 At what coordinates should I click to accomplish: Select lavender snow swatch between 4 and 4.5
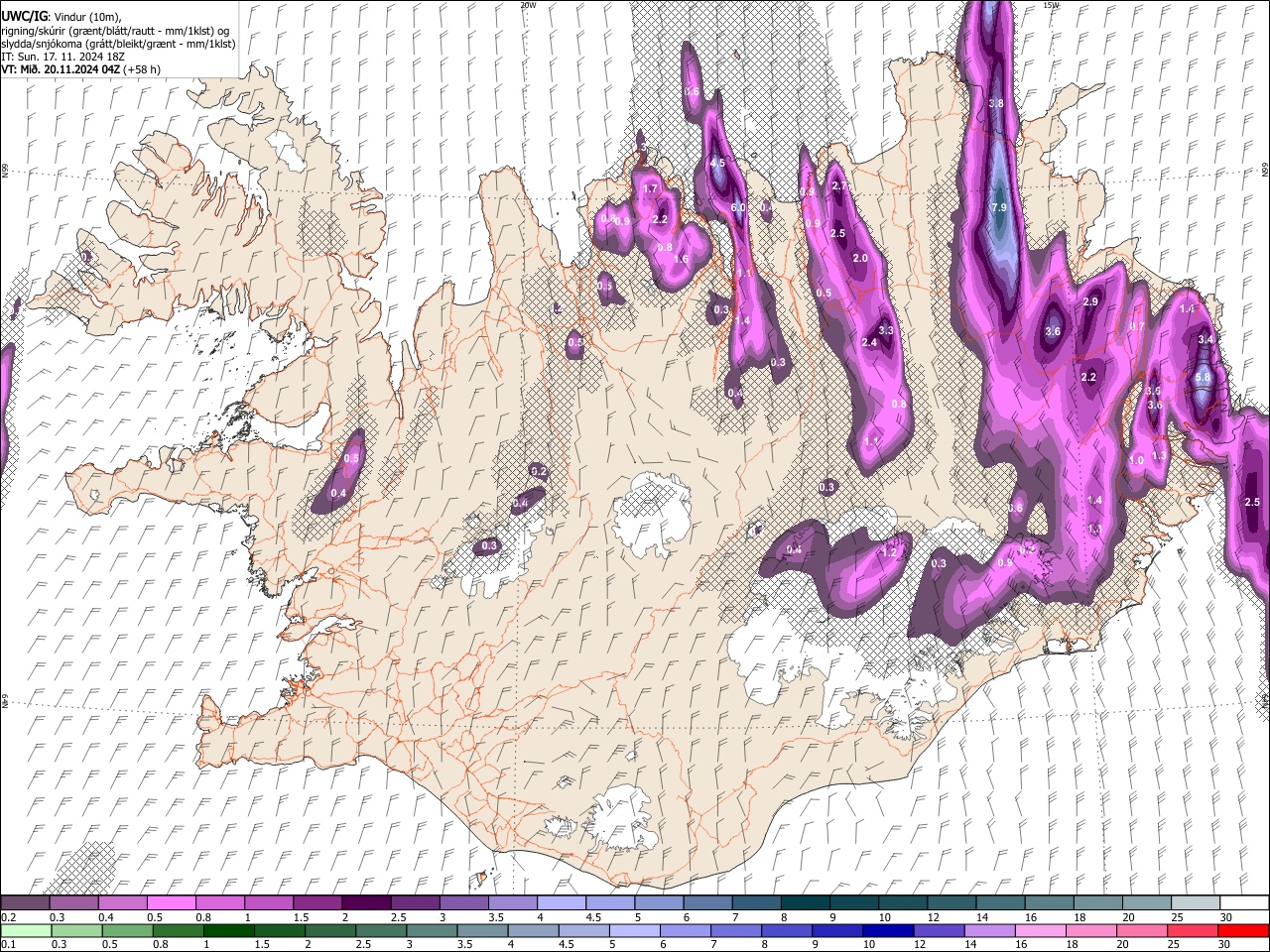pos(561,902)
